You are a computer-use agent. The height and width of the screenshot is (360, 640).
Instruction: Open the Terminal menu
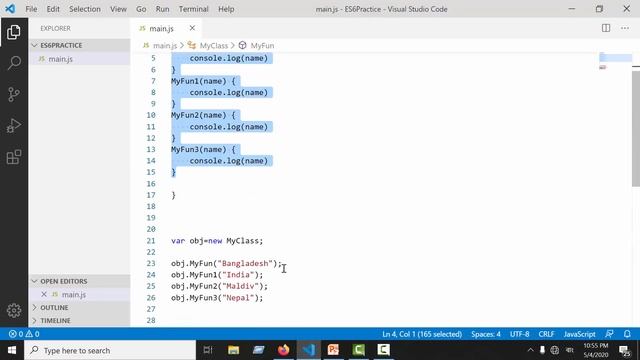(x=193, y=9)
